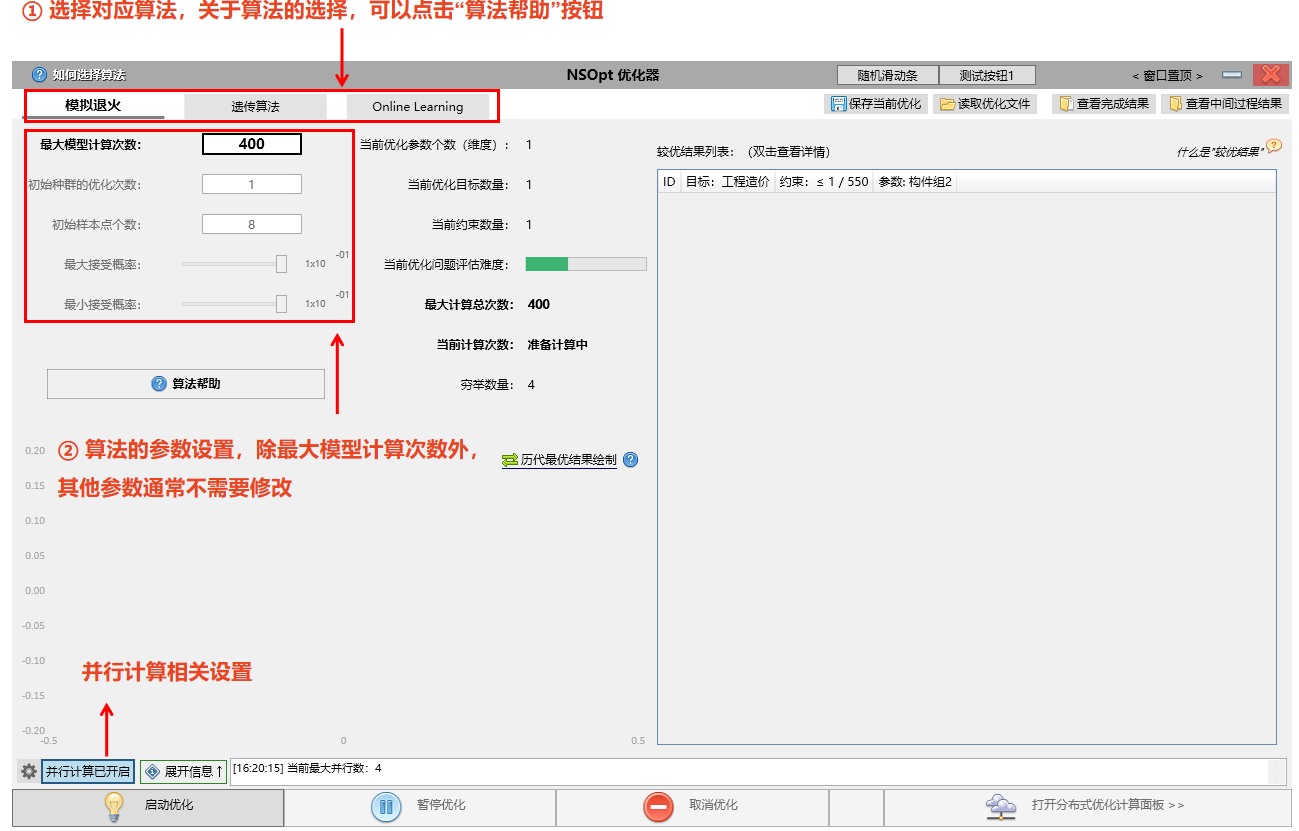Switch to the 遗传算法 tab
This screenshot has width=1299, height=831.
pos(255,106)
